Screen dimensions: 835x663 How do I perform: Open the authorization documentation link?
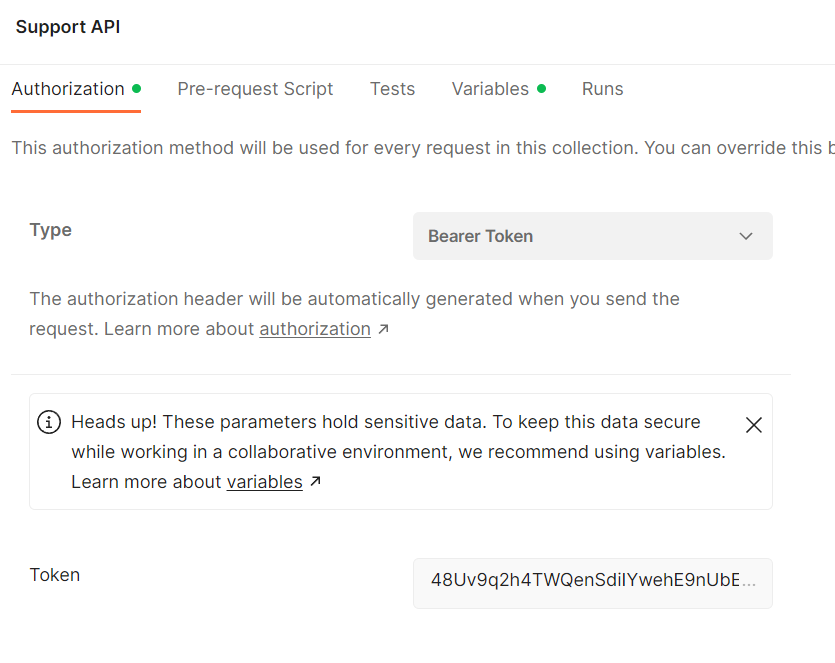click(315, 328)
